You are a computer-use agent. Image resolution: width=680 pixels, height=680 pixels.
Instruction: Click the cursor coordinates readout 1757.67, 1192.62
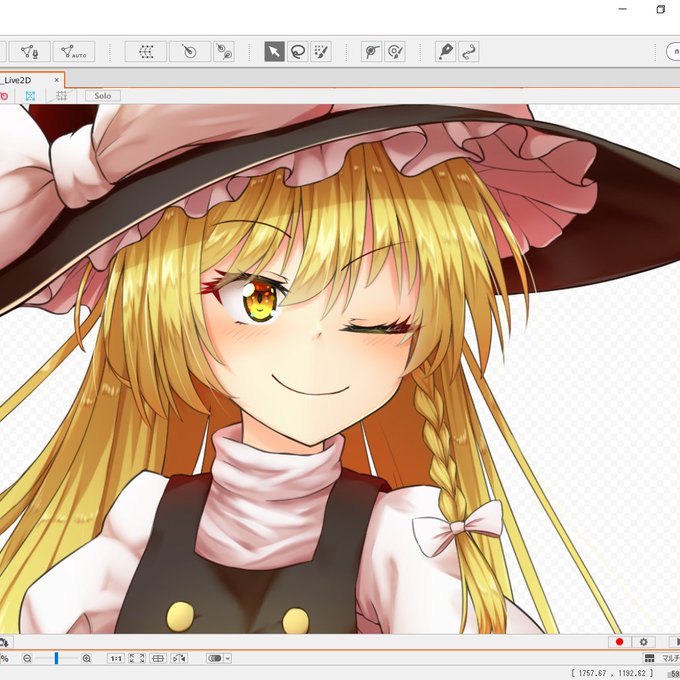[x=612, y=673]
